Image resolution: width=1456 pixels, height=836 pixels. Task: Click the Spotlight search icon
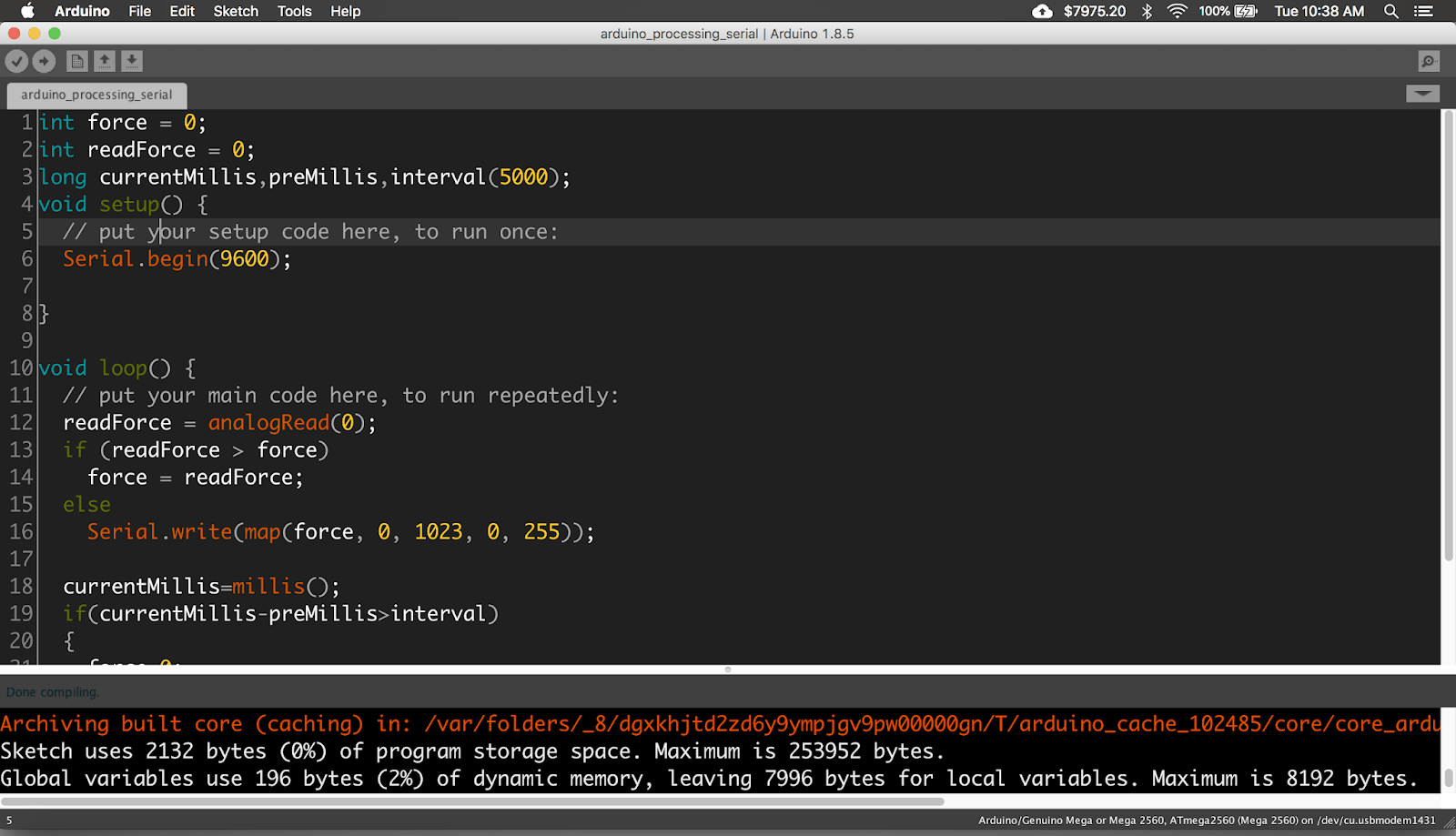[1390, 11]
